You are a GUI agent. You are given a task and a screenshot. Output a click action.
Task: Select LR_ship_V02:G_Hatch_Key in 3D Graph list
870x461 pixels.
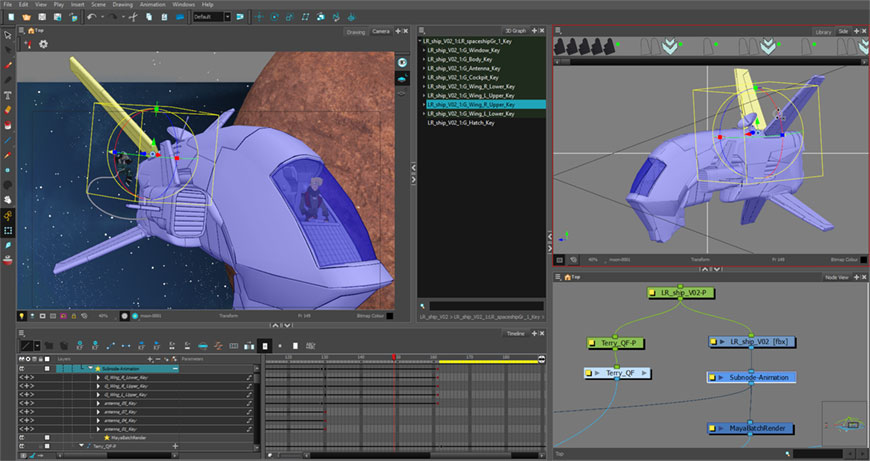(x=461, y=123)
